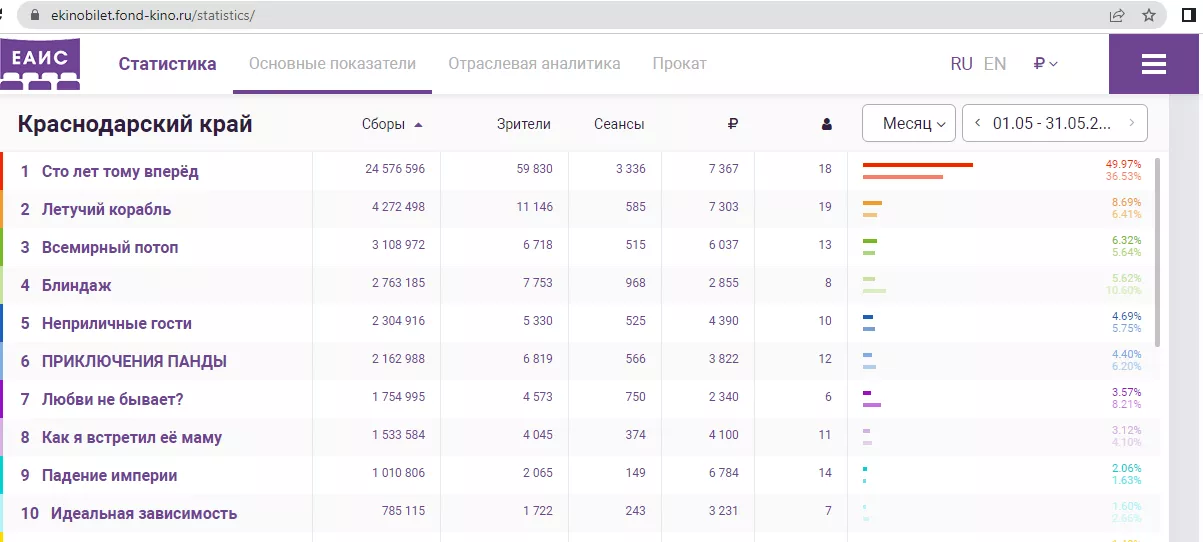Sort by person icon column
The image size is (1203, 542).
click(x=826, y=125)
